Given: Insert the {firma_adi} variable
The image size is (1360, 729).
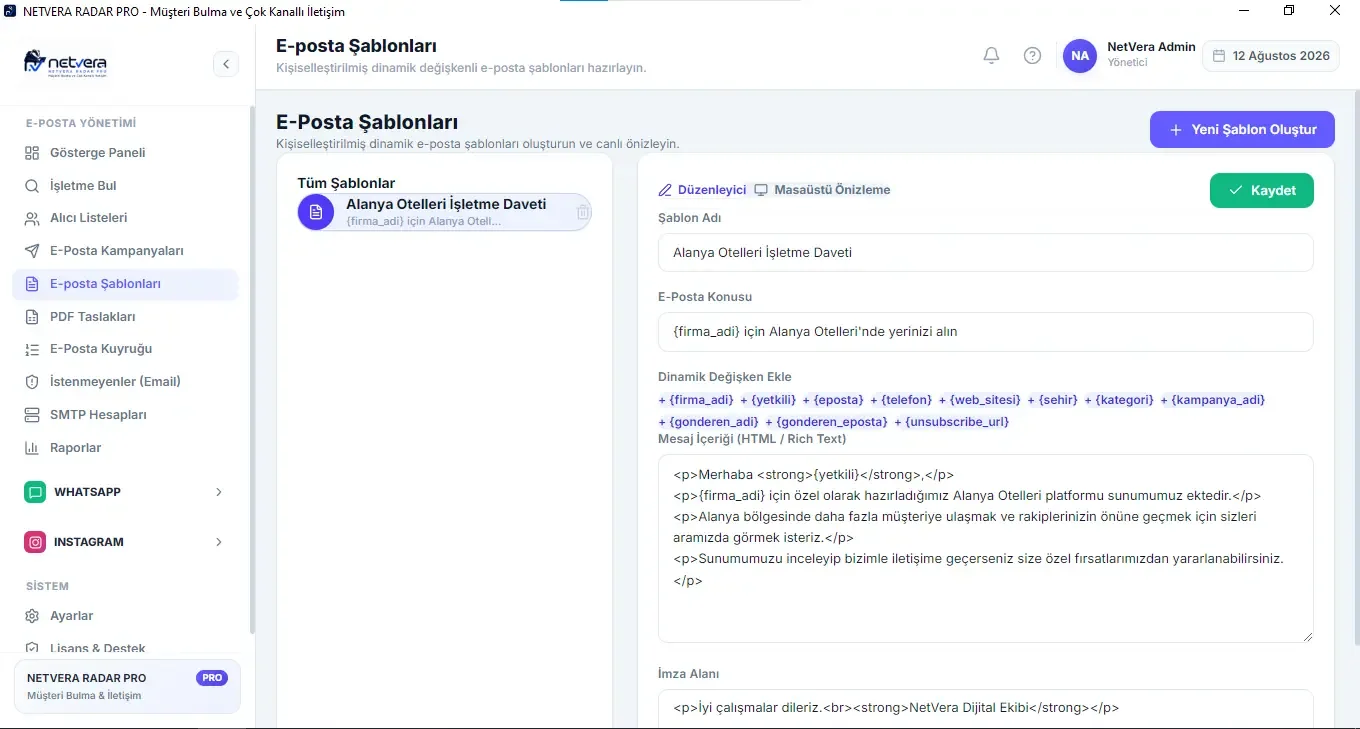Looking at the screenshot, I should [696, 400].
